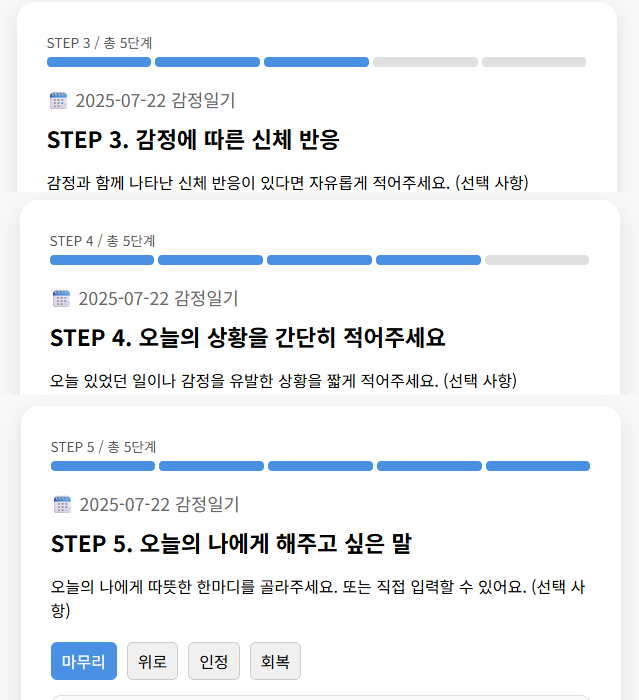Click the last gray progress segment in STEP 3 card

(x=533, y=62)
